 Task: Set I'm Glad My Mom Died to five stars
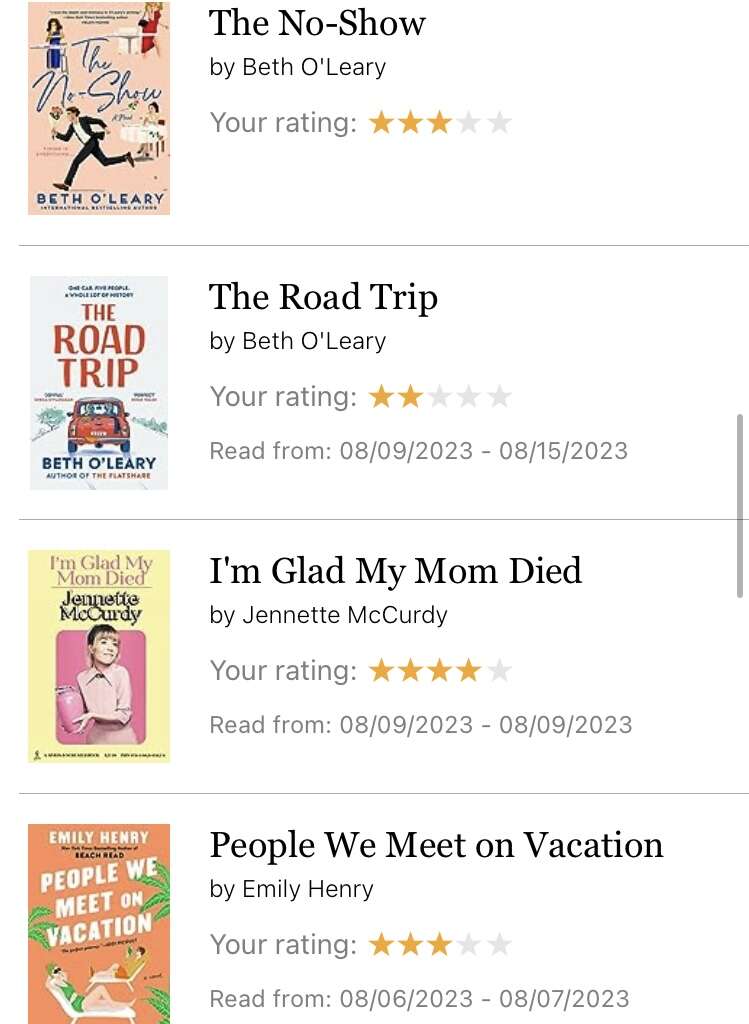point(499,671)
